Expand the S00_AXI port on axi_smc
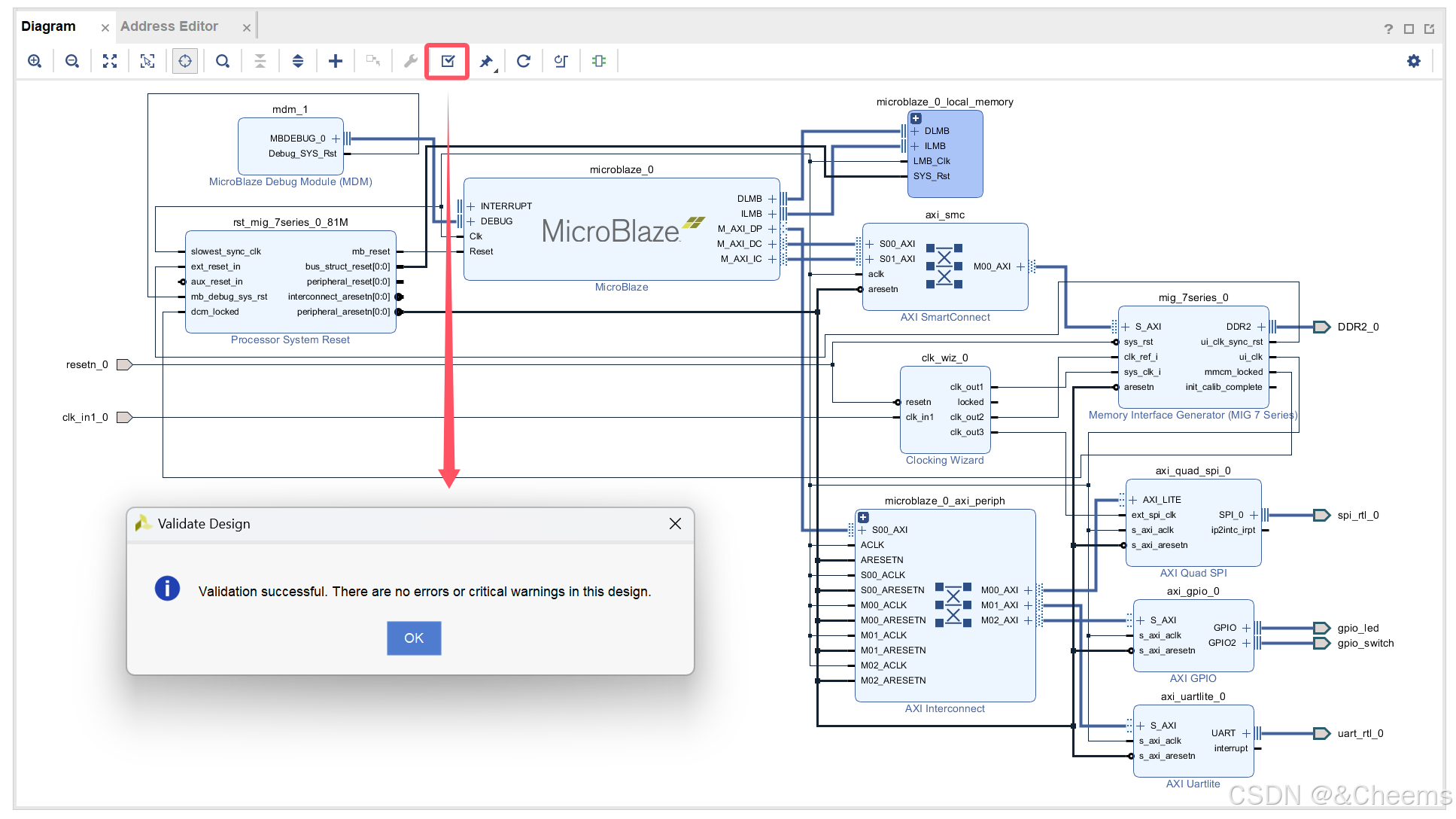This screenshot has width=1456, height=819. [x=870, y=244]
